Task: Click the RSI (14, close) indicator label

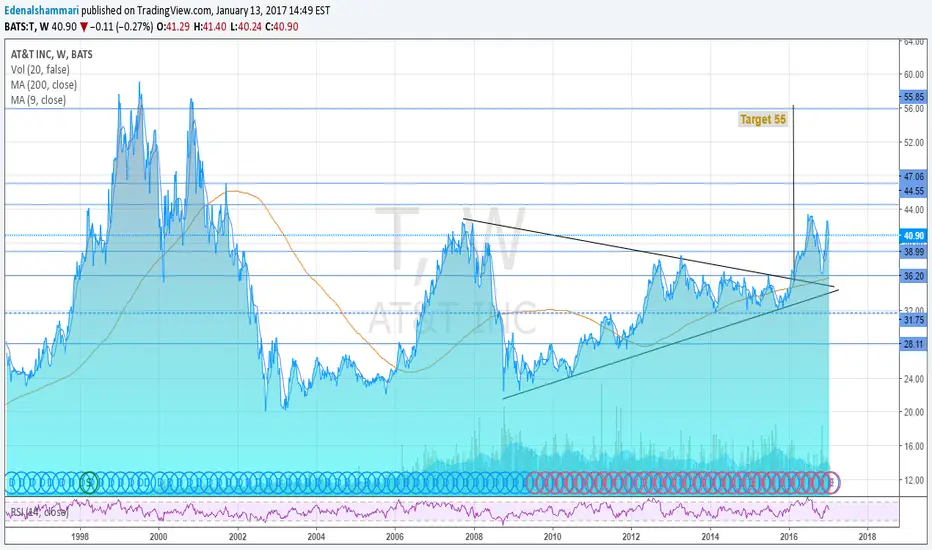Action: pos(39,511)
